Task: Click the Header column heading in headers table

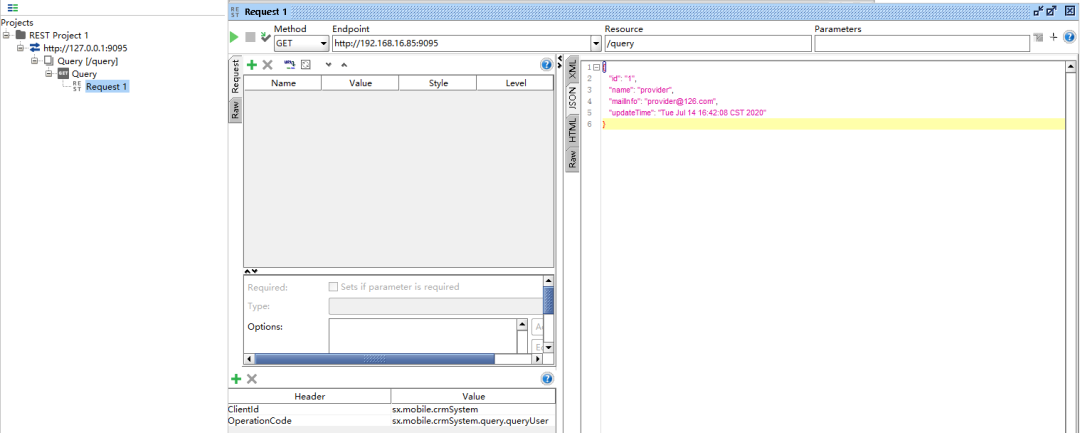Action: click(x=309, y=397)
